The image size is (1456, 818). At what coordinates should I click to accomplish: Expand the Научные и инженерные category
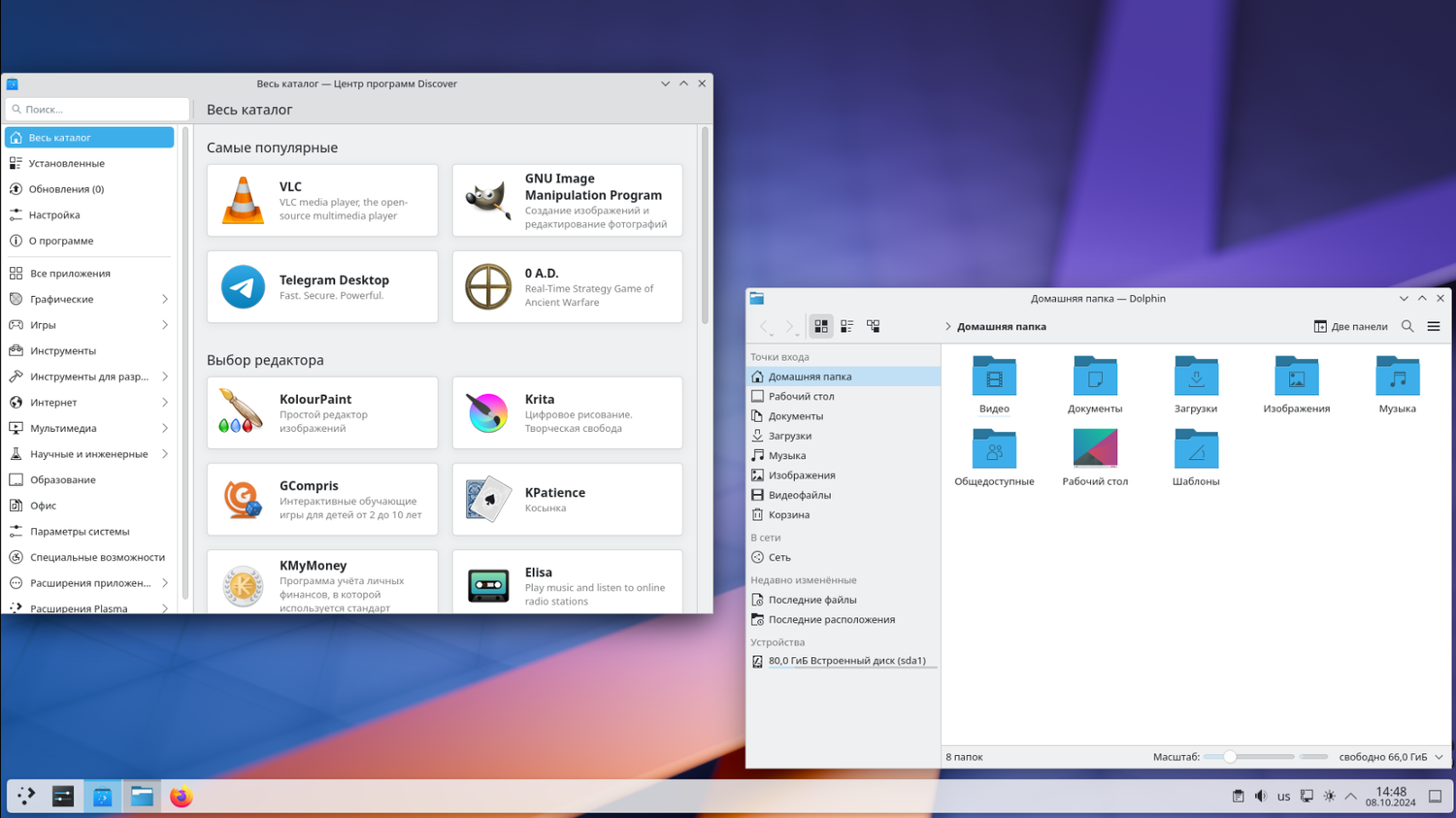165,454
